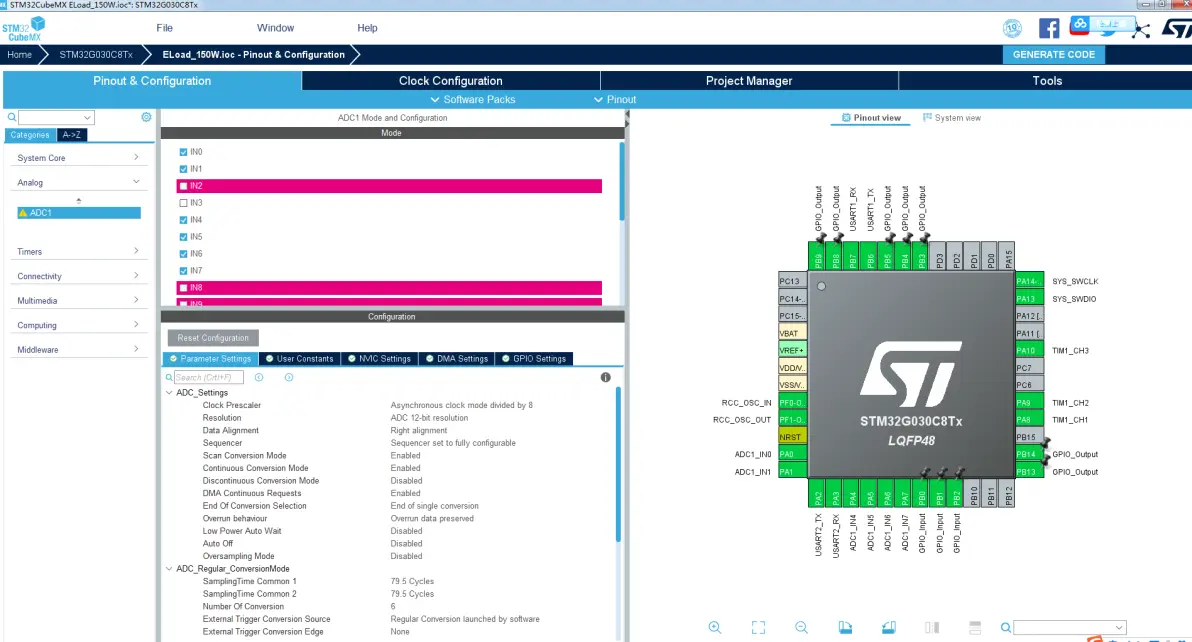Image resolution: width=1192 pixels, height=642 pixels.
Task: Click the settings gear in categories panel
Action: tap(146, 117)
